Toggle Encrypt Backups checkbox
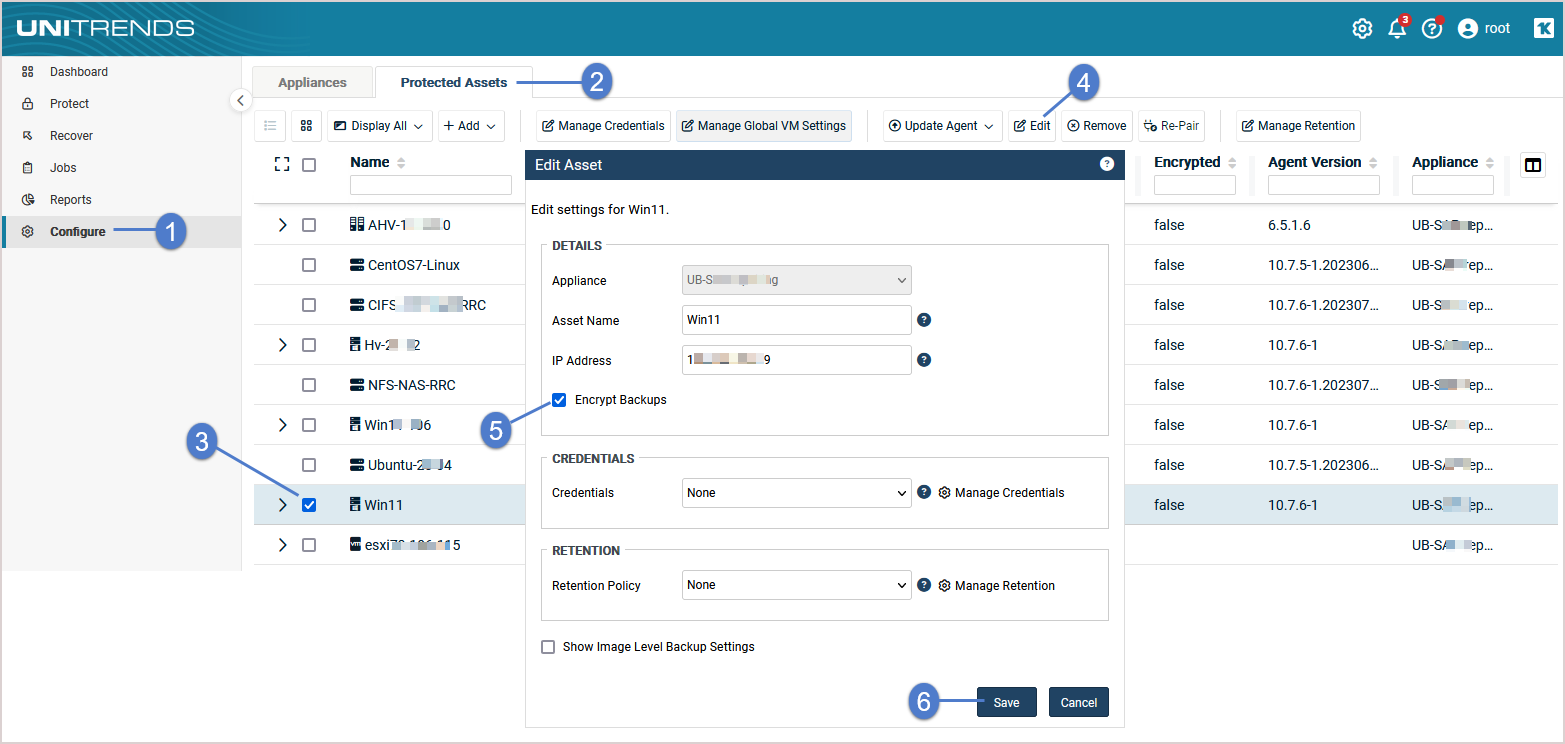1565x744 pixels. point(559,400)
